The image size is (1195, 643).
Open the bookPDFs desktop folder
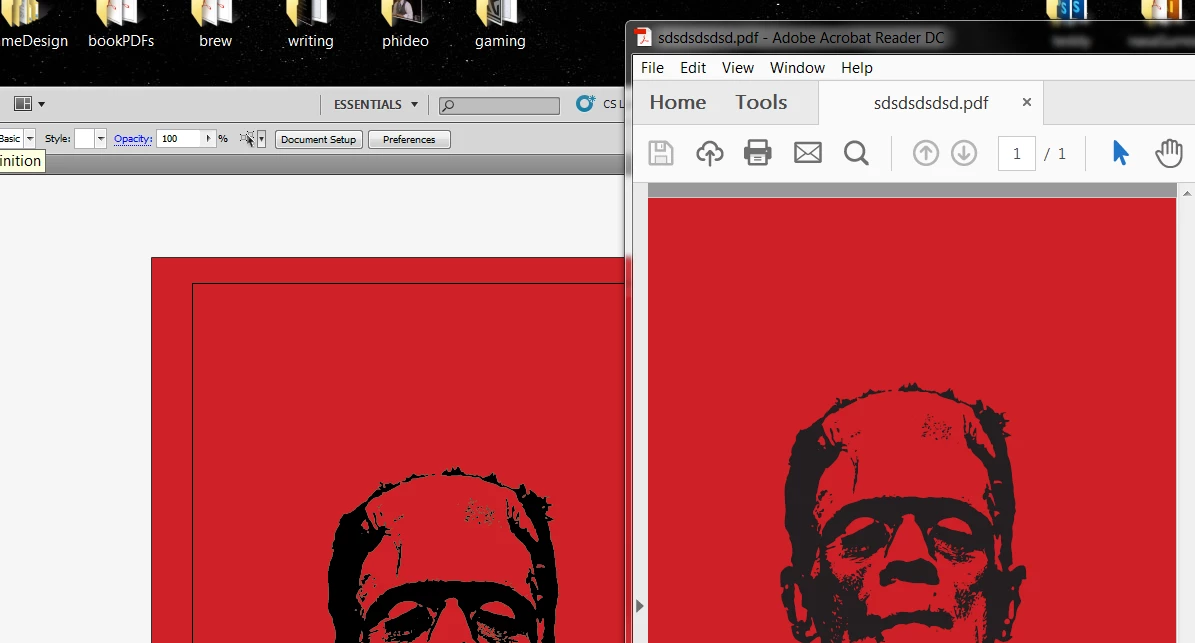click(120, 25)
